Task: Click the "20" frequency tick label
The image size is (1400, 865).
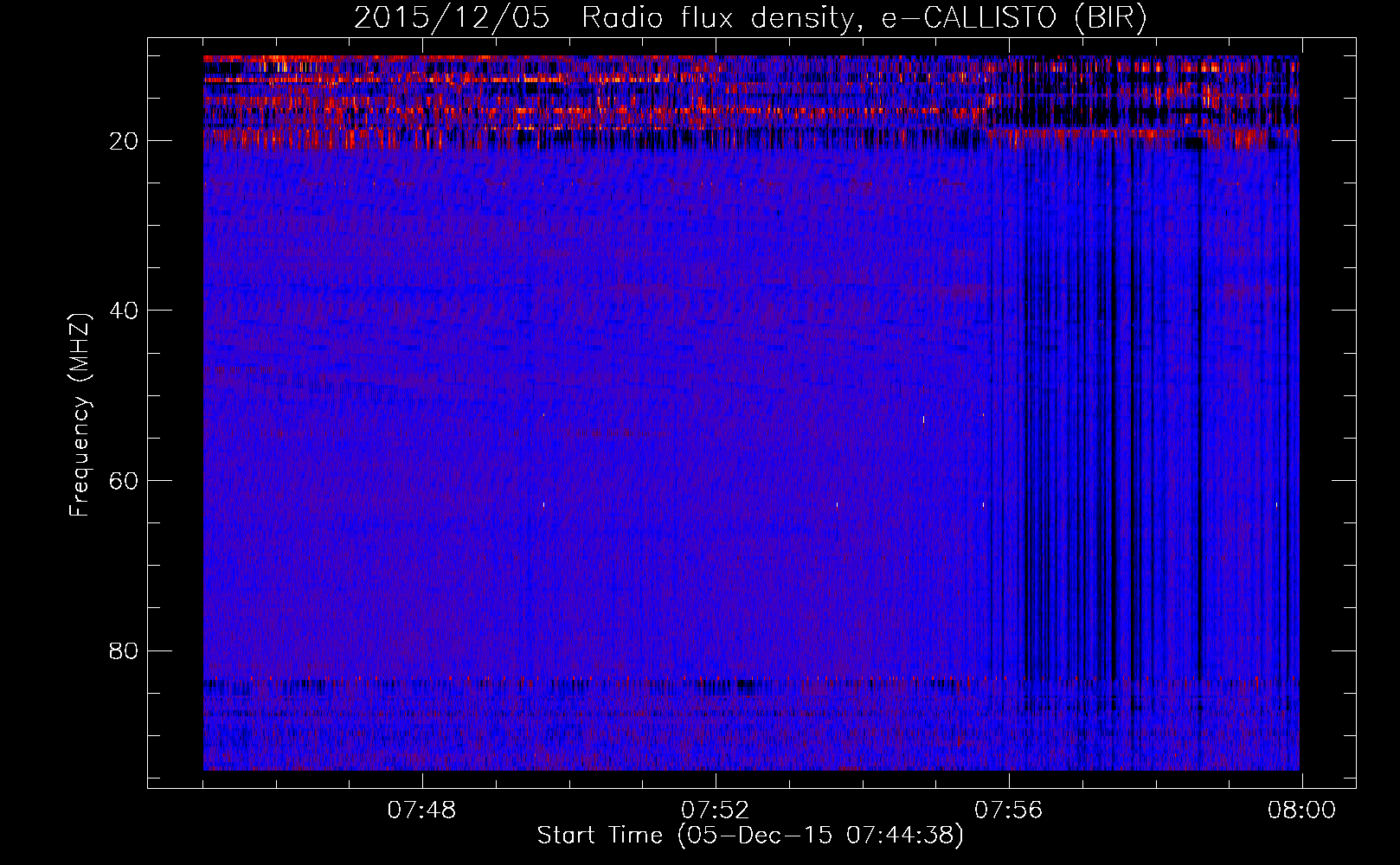Action: point(125,141)
